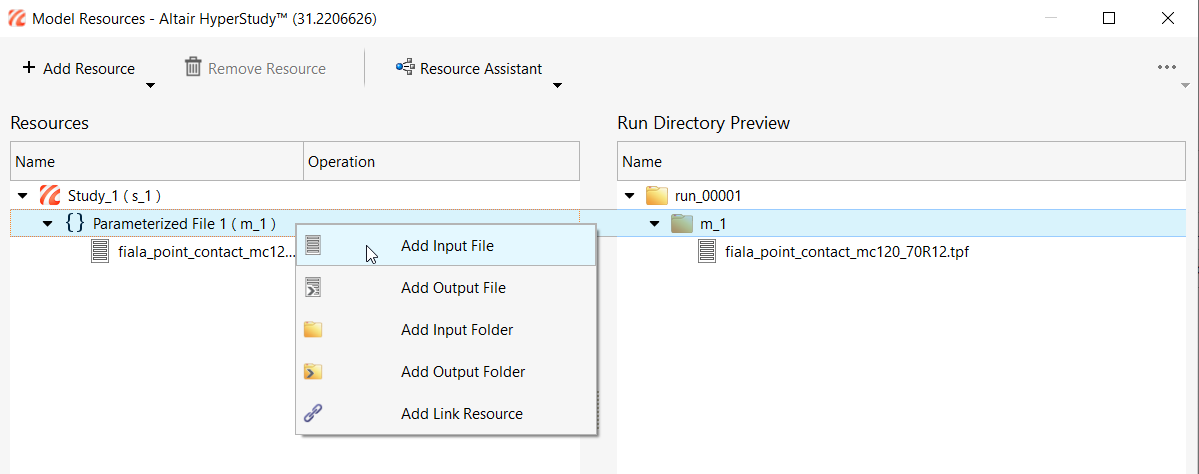Click the Add Output File icon
The width and height of the screenshot is (1199, 474).
[313, 287]
